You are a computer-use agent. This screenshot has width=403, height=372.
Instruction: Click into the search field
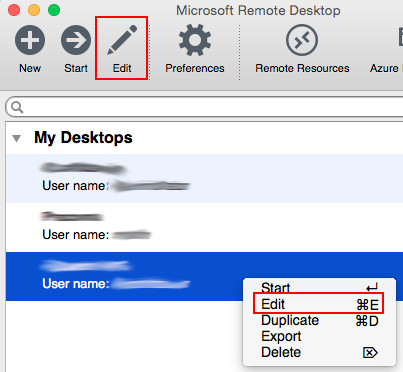(204, 107)
